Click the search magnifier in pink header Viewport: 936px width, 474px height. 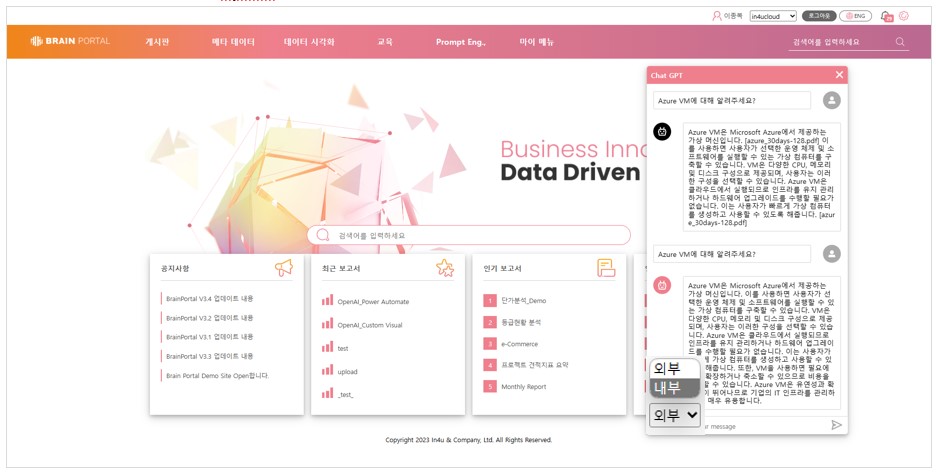point(900,42)
